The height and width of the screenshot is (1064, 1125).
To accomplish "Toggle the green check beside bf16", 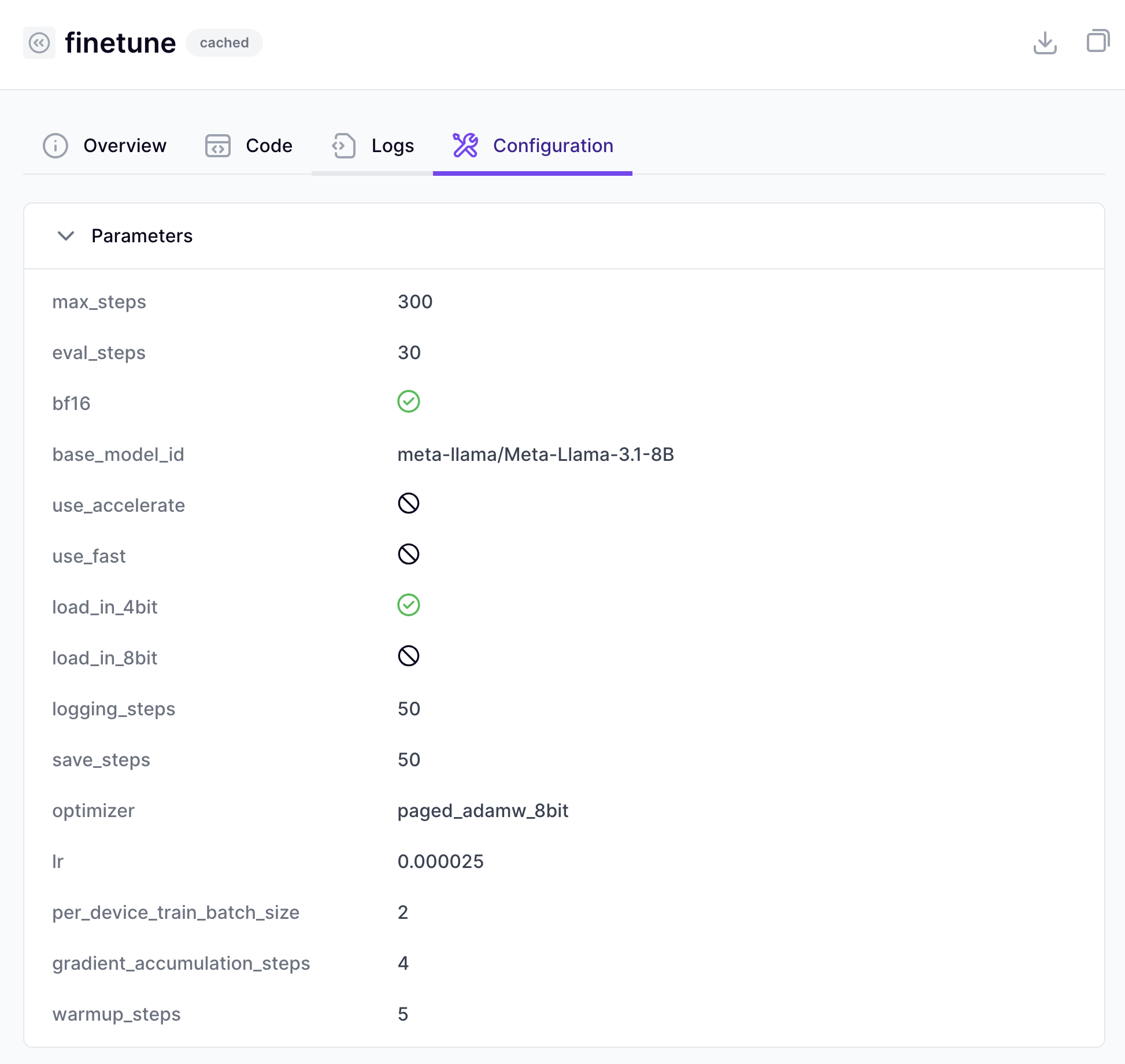I will 409,402.
